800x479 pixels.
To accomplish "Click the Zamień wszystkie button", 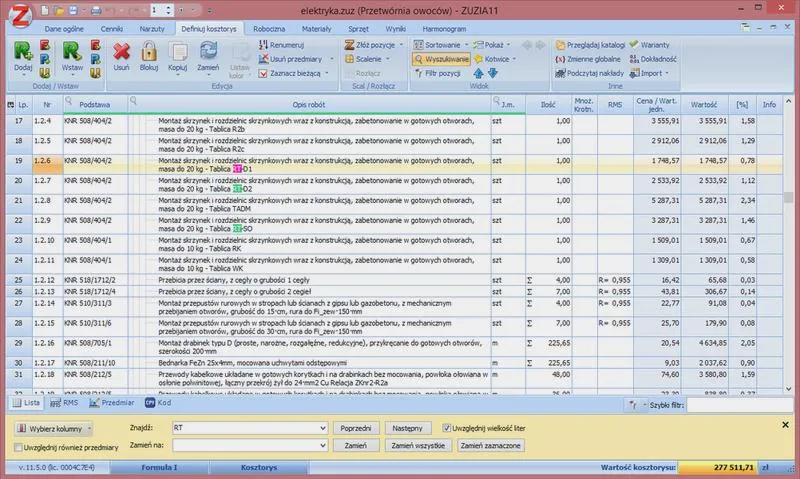I will click(418, 445).
